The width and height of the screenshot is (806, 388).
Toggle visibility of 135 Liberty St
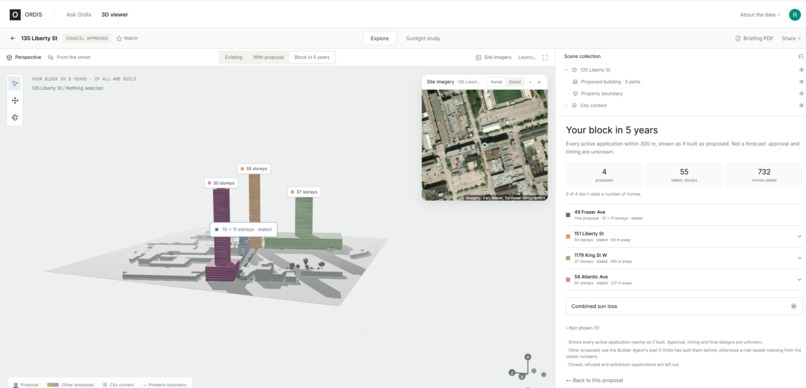801,70
